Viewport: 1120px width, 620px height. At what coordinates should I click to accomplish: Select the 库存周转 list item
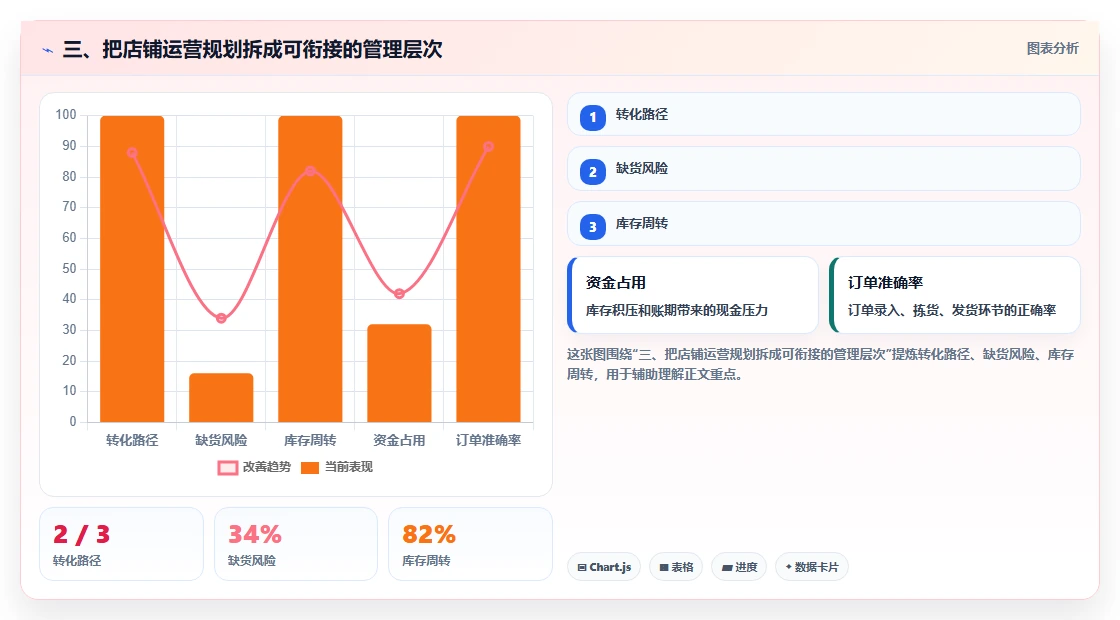pyautogui.click(x=824, y=224)
